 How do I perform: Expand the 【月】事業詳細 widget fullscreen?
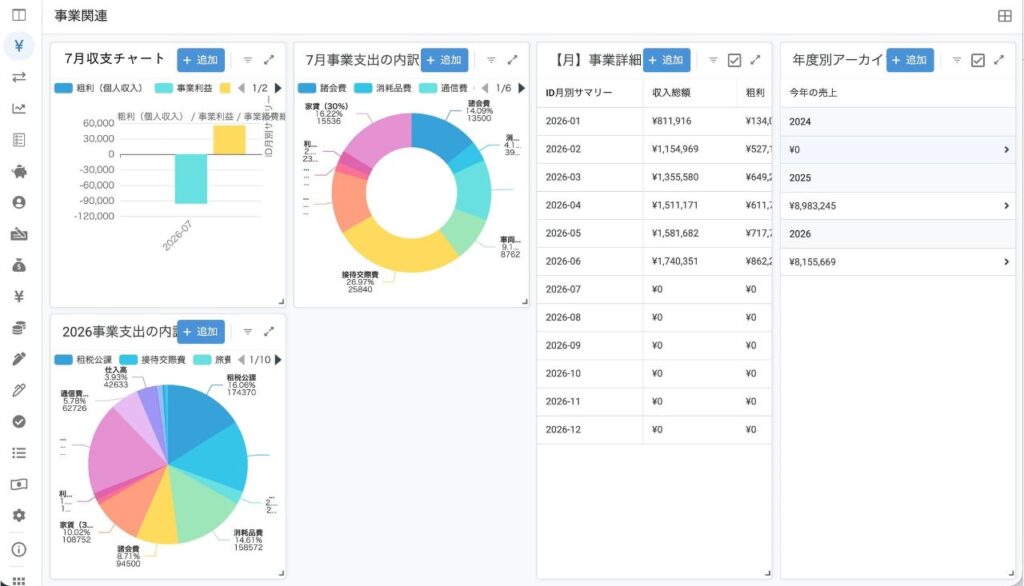coord(756,60)
